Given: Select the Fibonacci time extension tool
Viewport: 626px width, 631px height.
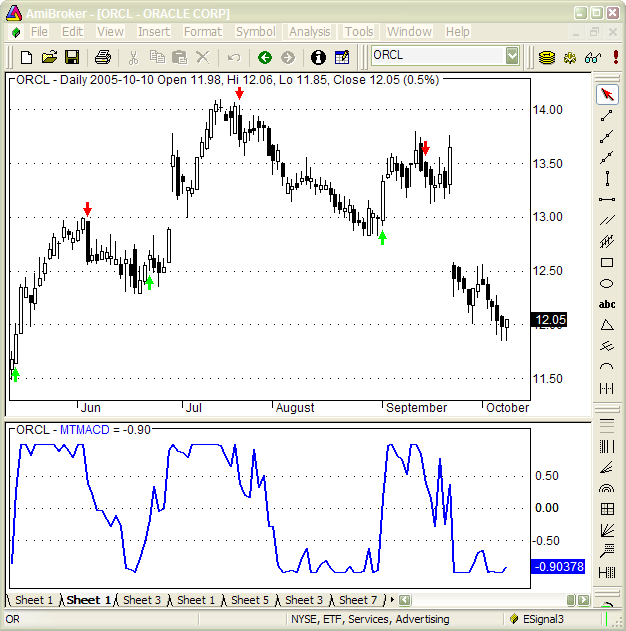Looking at the screenshot, I should click(x=607, y=572).
